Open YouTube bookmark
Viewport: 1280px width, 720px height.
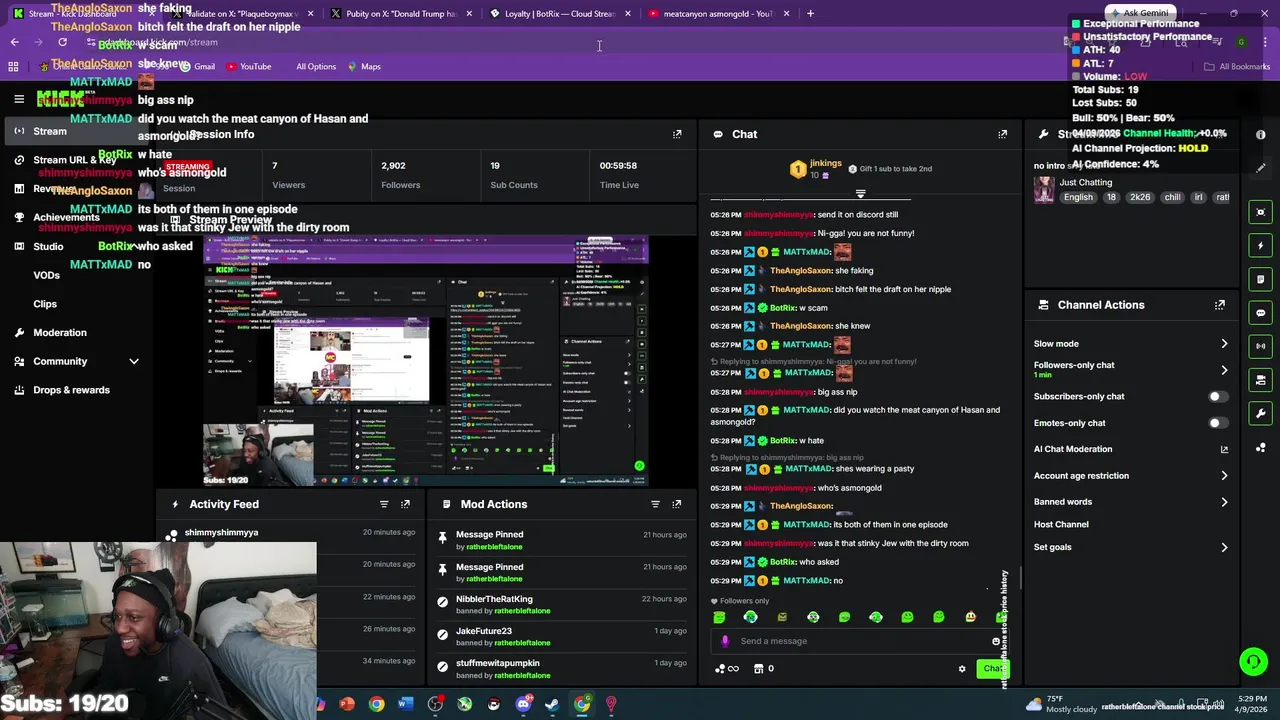(x=249, y=66)
